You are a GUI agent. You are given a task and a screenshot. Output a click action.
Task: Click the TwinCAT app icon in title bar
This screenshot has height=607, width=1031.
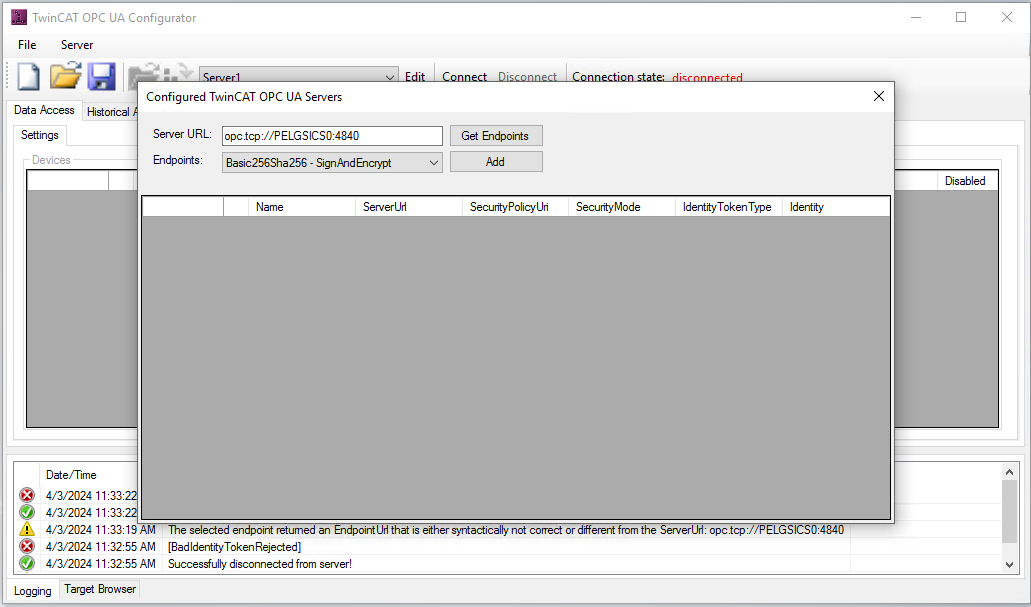click(18, 17)
